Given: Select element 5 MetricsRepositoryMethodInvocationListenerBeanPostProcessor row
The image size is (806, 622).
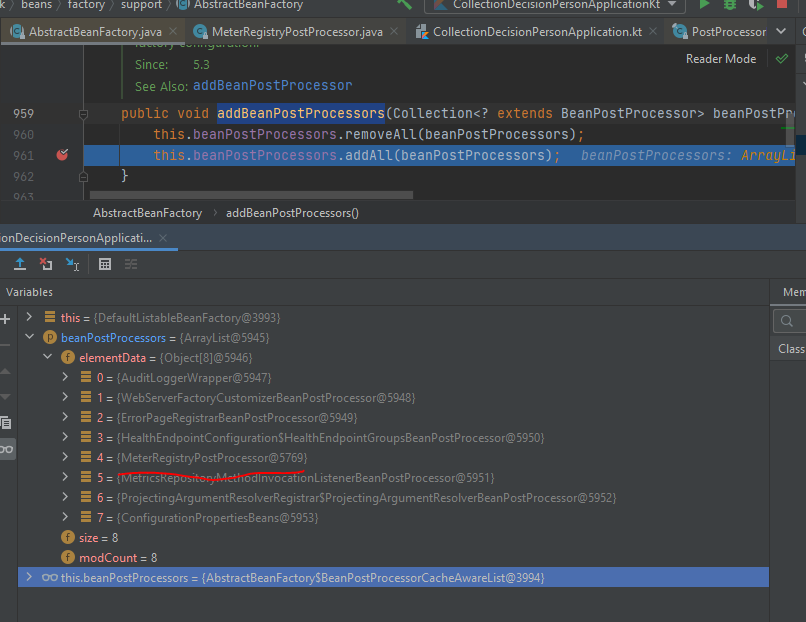Looking at the screenshot, I should point(394,478).
